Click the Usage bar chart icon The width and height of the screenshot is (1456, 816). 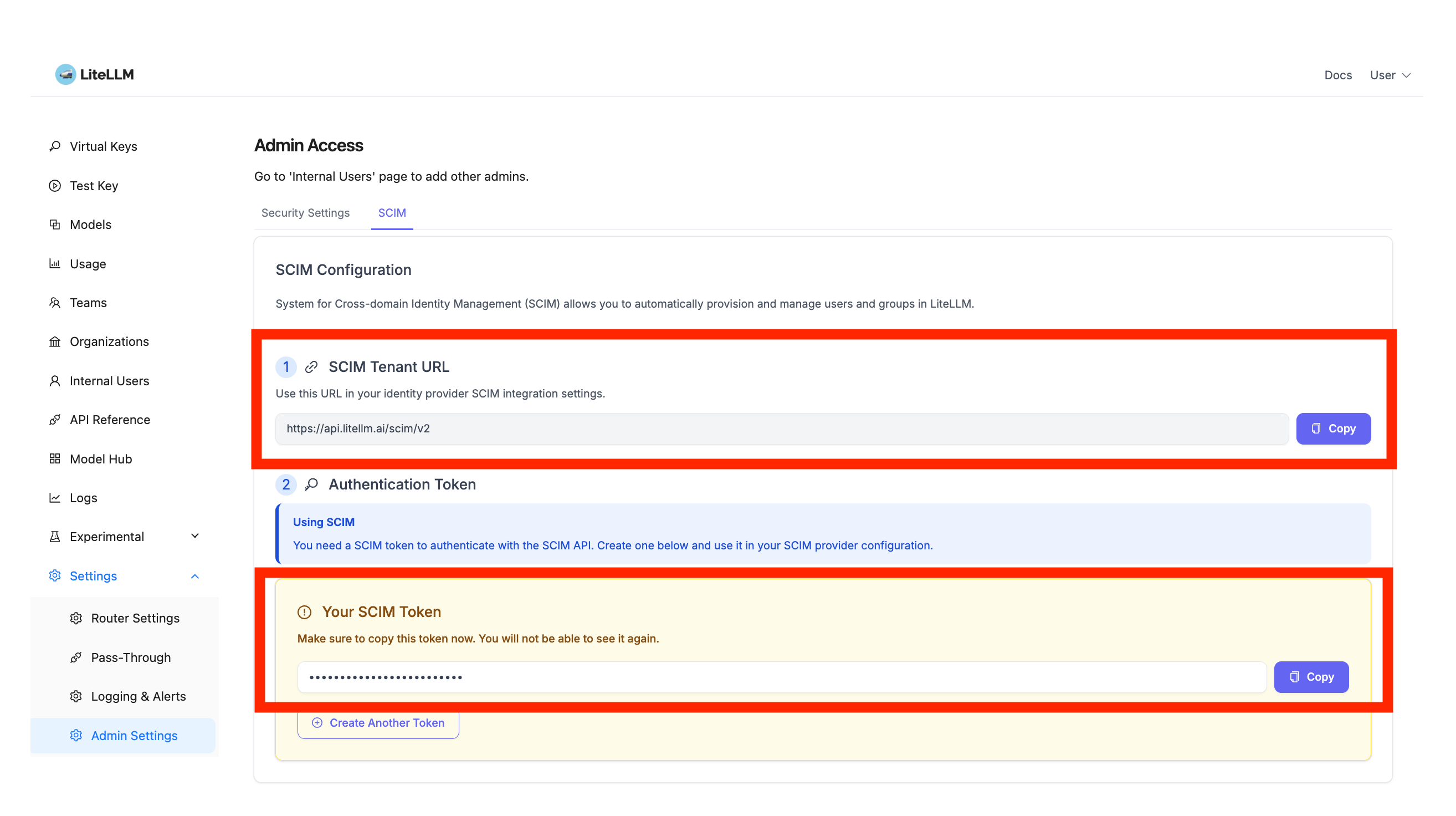[55, 263]
